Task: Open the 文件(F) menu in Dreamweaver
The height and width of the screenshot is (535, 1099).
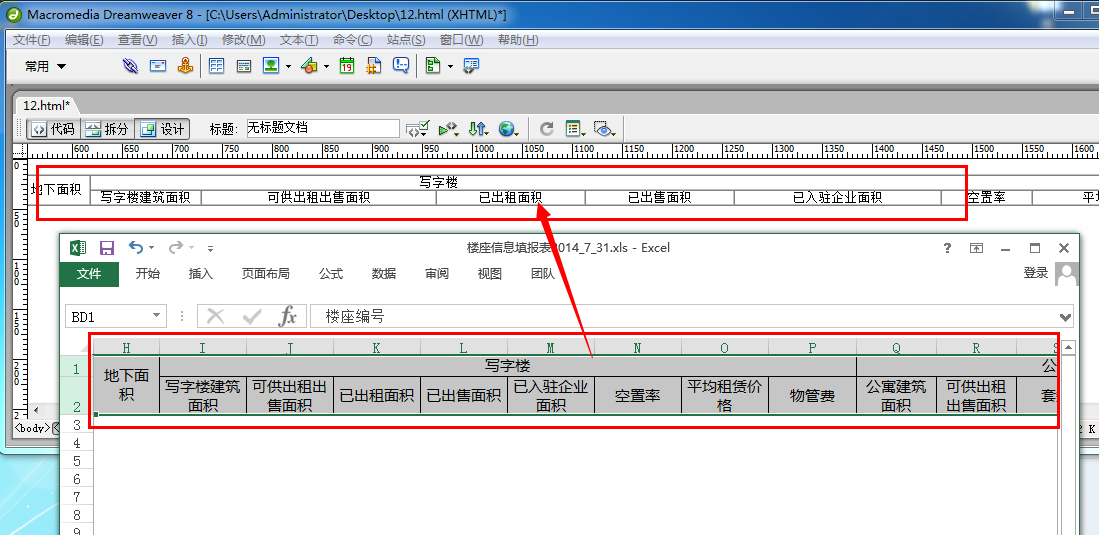Action: (32, 40)
